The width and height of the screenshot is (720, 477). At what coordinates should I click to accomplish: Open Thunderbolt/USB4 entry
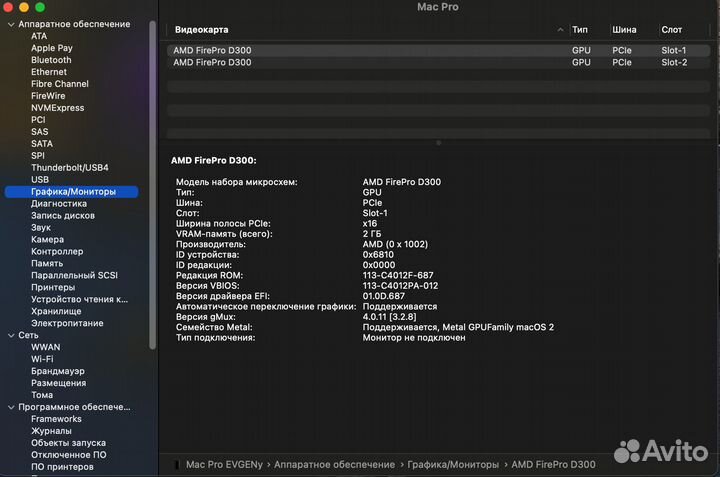click(x=70, y=167)
